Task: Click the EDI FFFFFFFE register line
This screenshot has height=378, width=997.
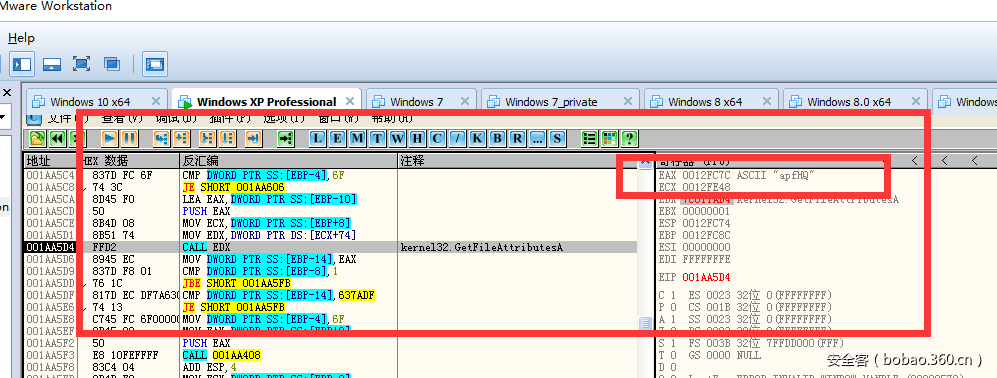Action: [x=695, y=259]
